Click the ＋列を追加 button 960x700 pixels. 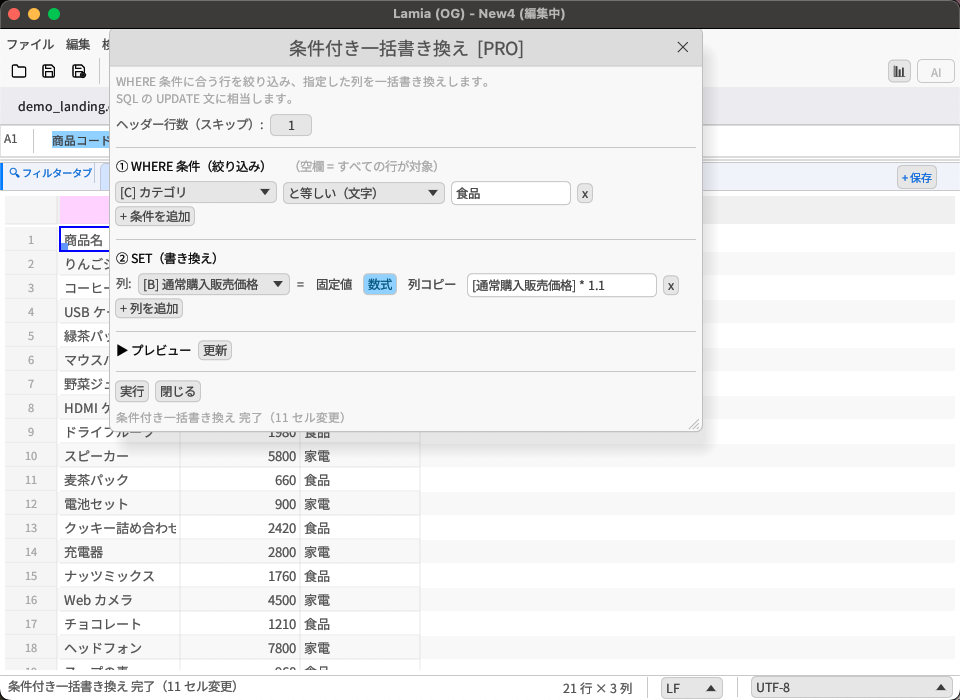149,308
